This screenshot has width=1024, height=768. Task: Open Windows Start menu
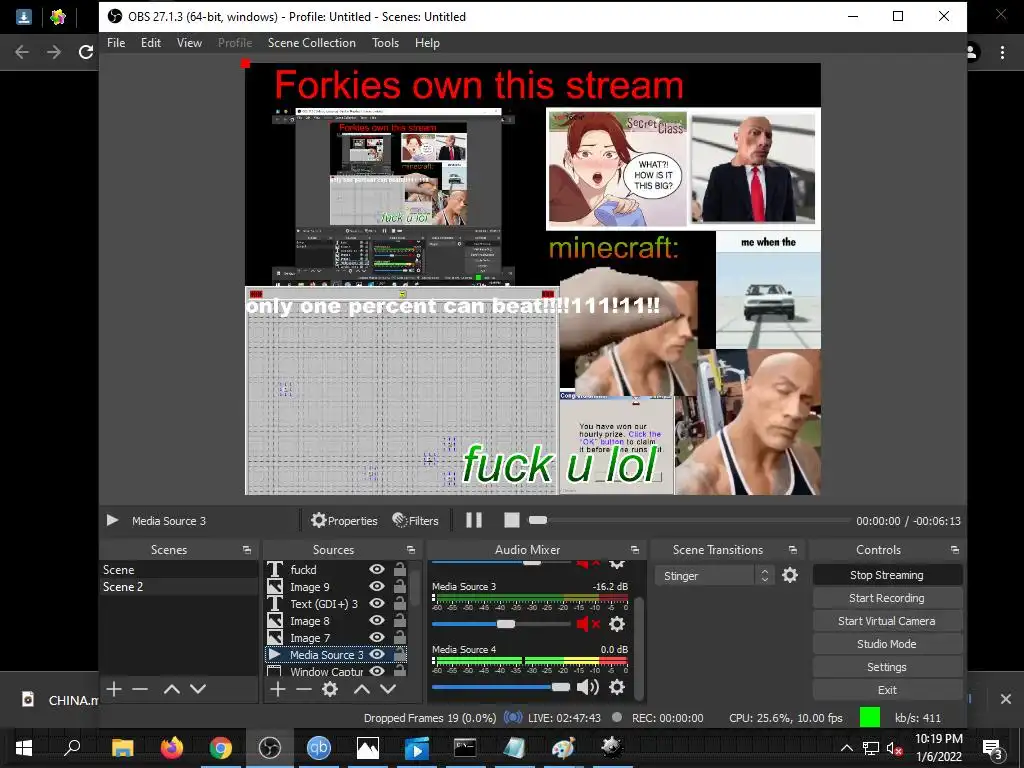[x=24, y=748]
